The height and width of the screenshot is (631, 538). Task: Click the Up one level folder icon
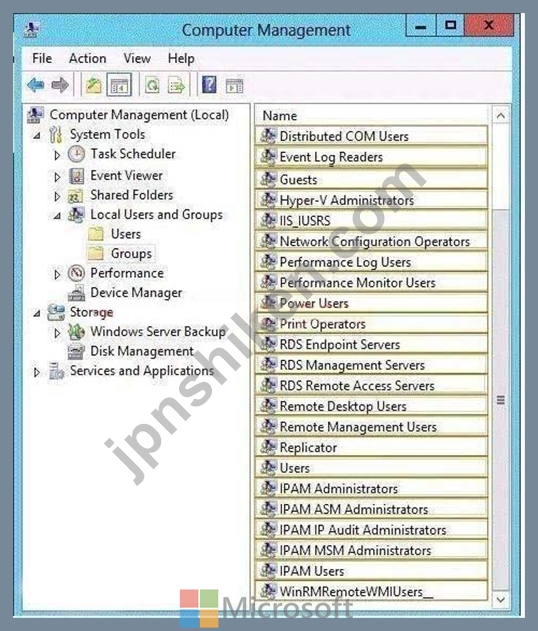(93, 85)
